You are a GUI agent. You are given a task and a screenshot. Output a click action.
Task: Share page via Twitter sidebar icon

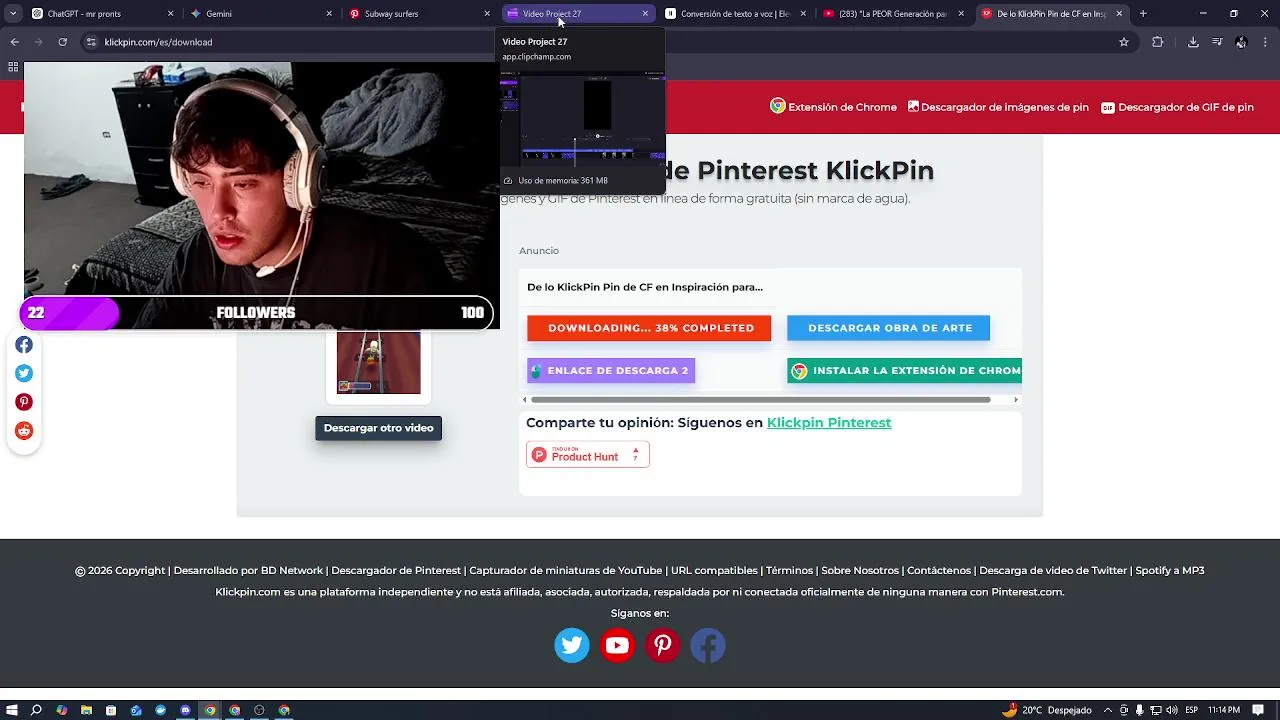24,373
